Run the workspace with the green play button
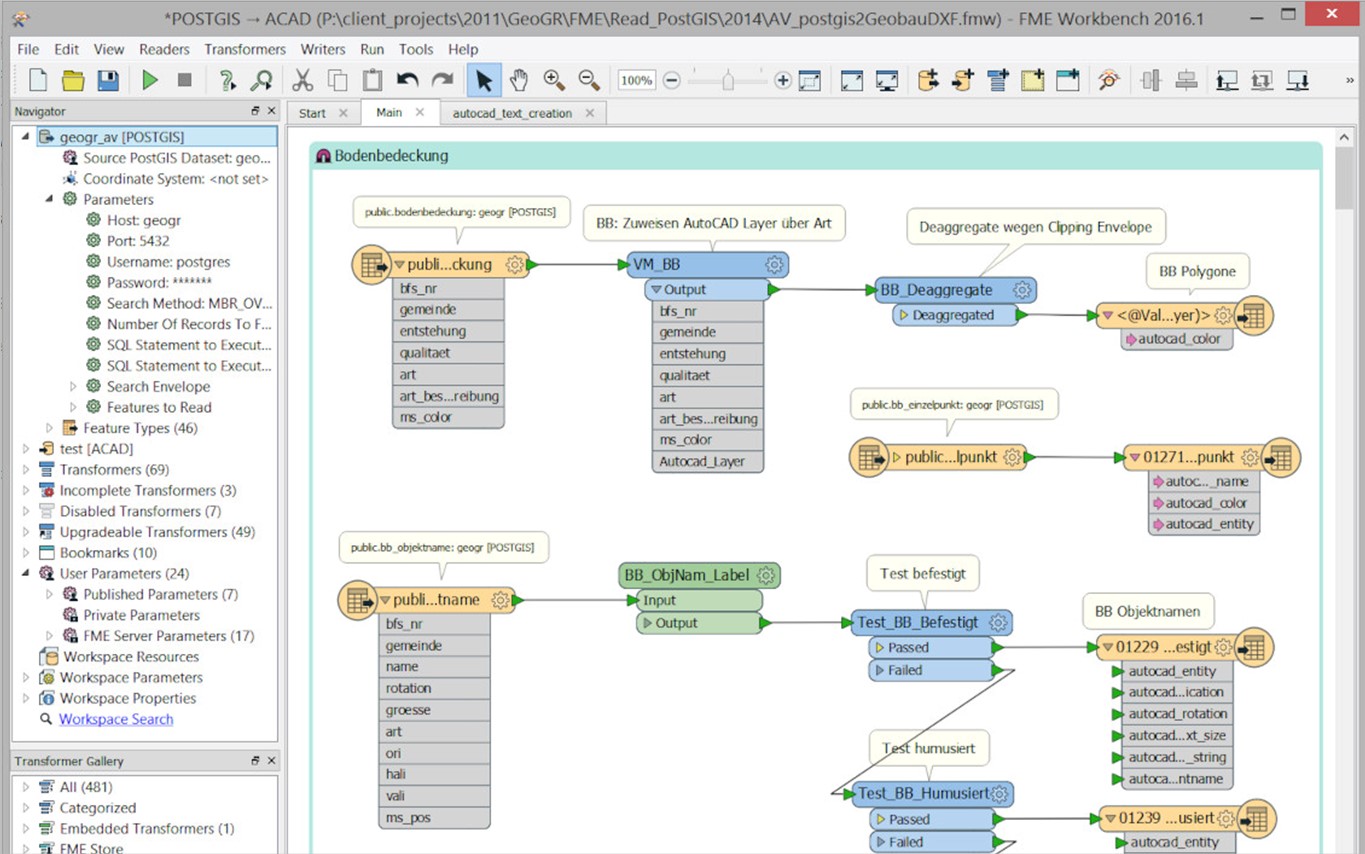The height and width of the screenshot is (854, 1365). click(x=150, y=81)
